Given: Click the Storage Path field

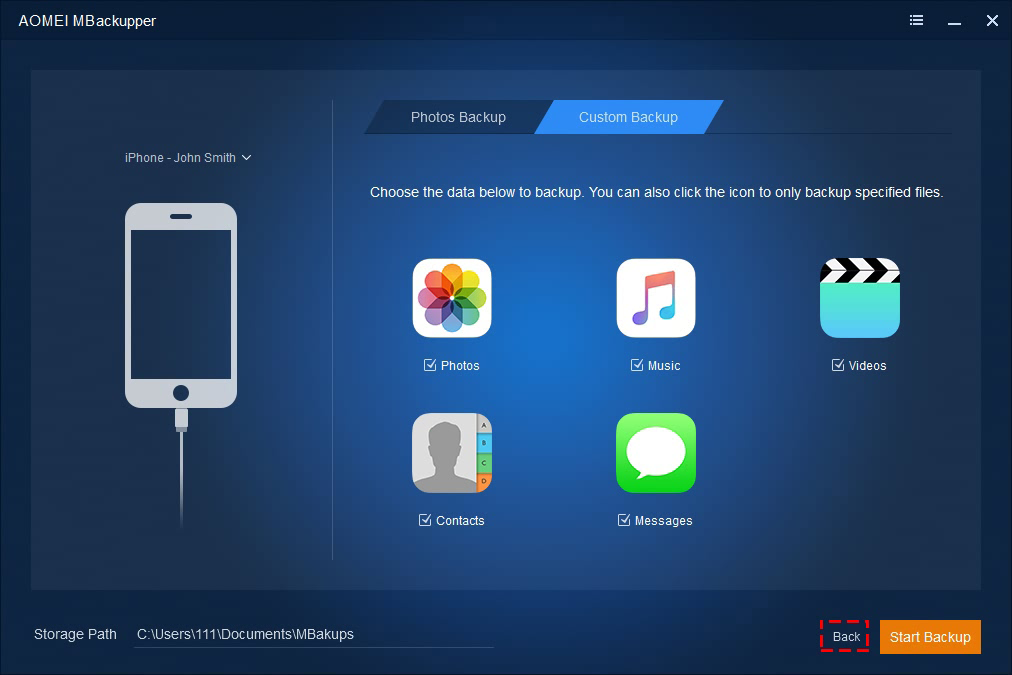Looking at the screenshot, I should [x=314, y=634].
